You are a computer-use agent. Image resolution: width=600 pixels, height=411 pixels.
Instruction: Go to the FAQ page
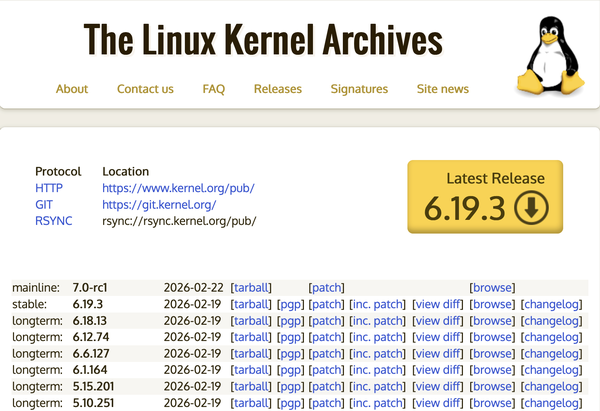coord(214,89)
